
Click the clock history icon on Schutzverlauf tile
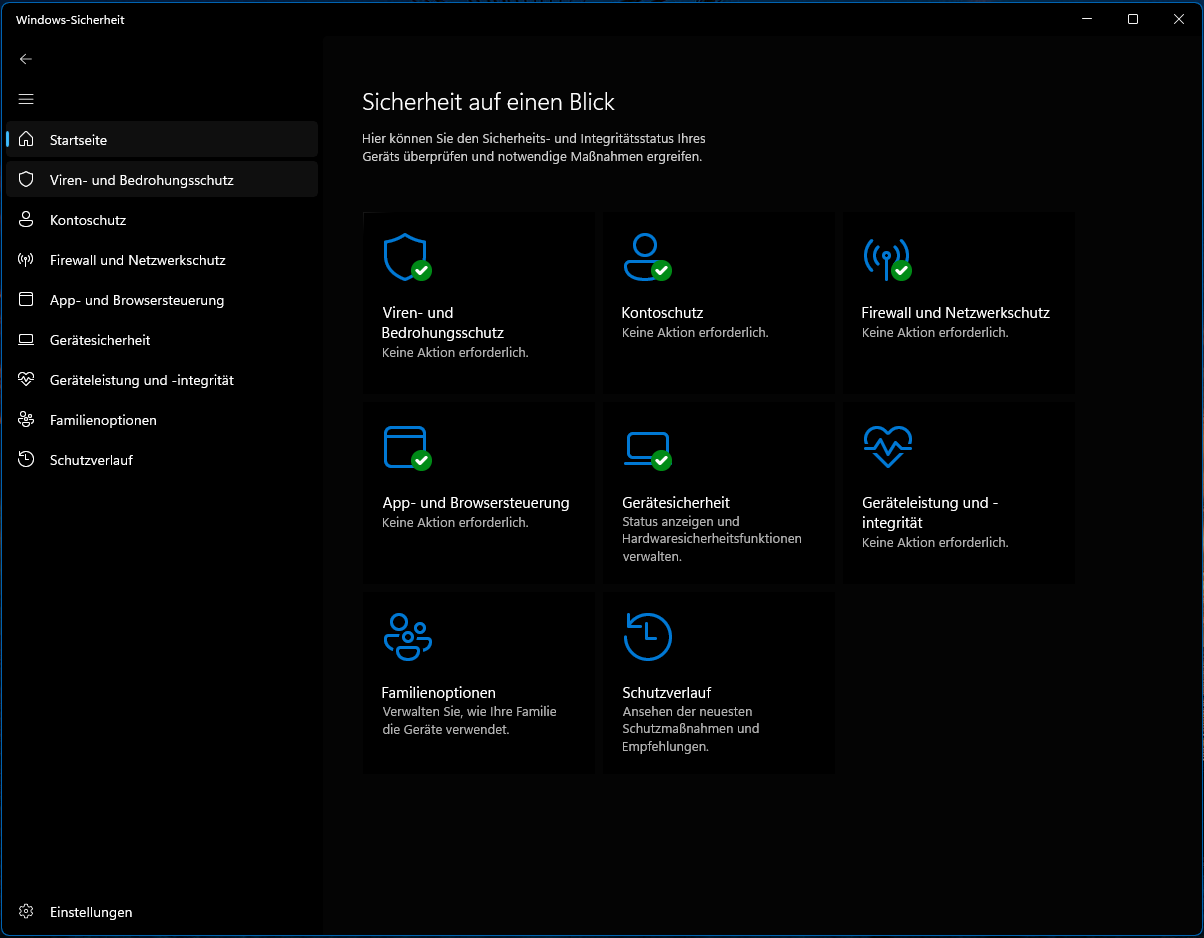point(647,637)
